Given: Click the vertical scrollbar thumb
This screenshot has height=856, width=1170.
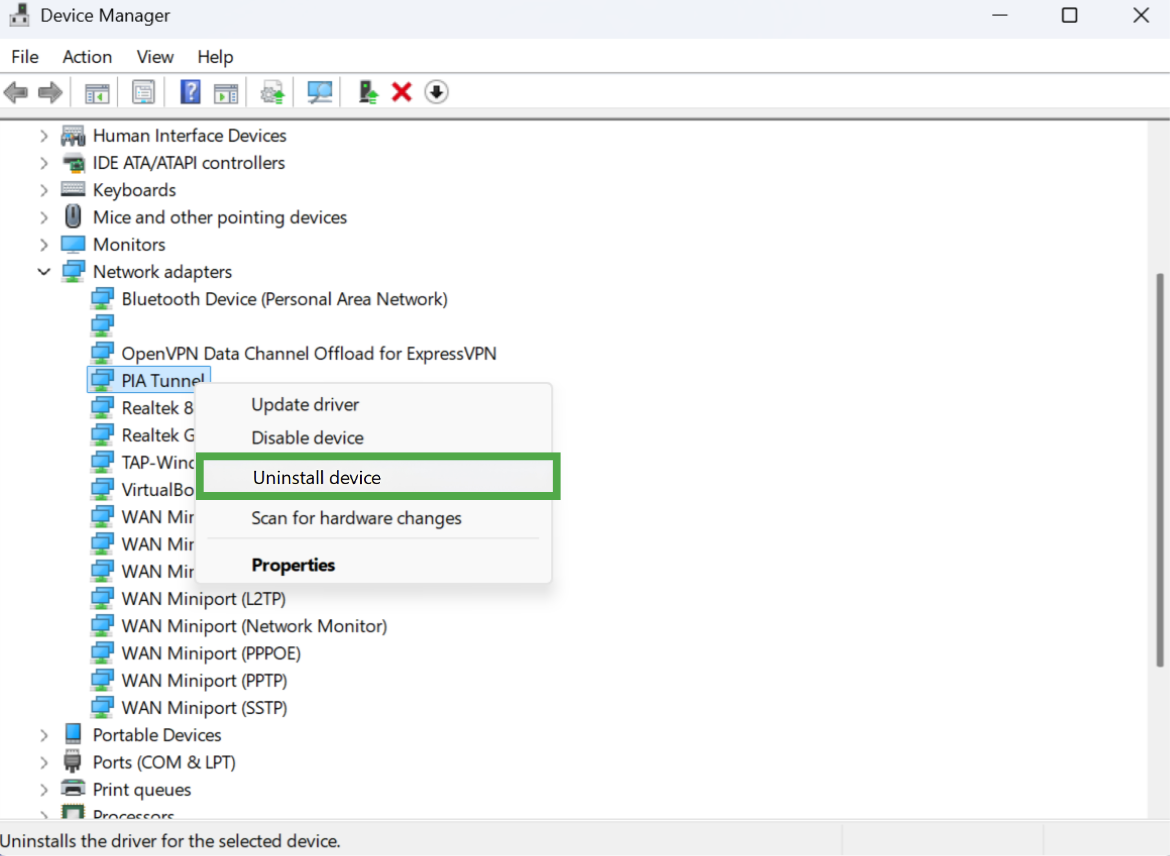Looking at the screenshot, I should (x=1160, y=470).
